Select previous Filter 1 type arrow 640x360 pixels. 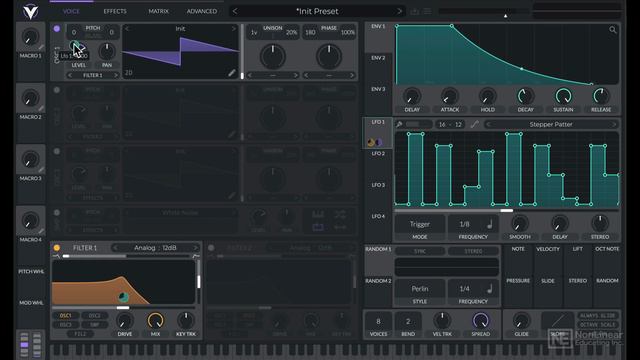115,248
